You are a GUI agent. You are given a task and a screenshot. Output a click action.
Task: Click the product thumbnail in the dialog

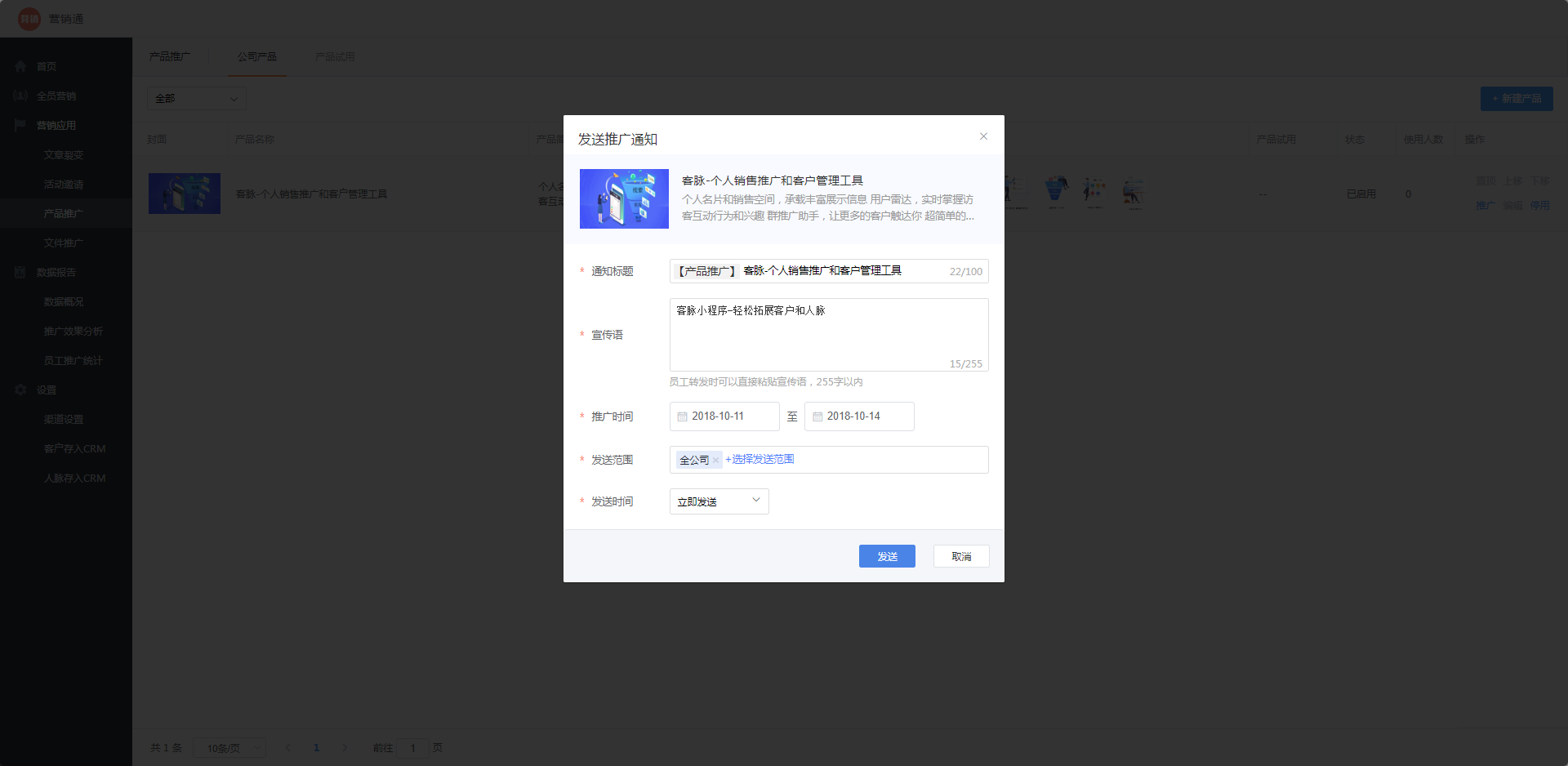tap(624, 198)
